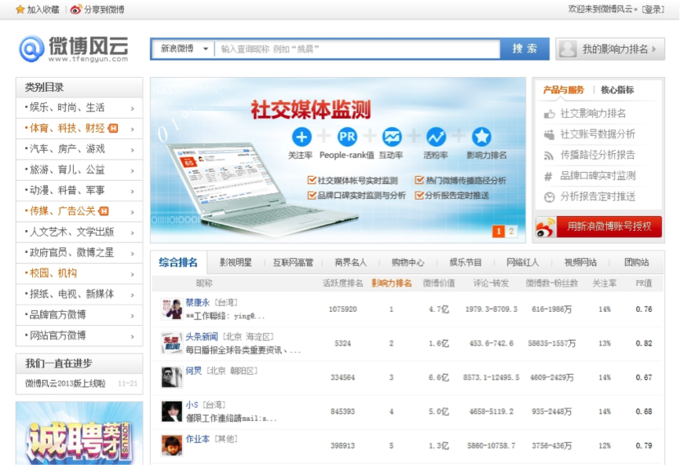The image size is (680, 465).
Task: Click the 分析报告定时推送 checkmark in the banner
Action: pos(452,196)
